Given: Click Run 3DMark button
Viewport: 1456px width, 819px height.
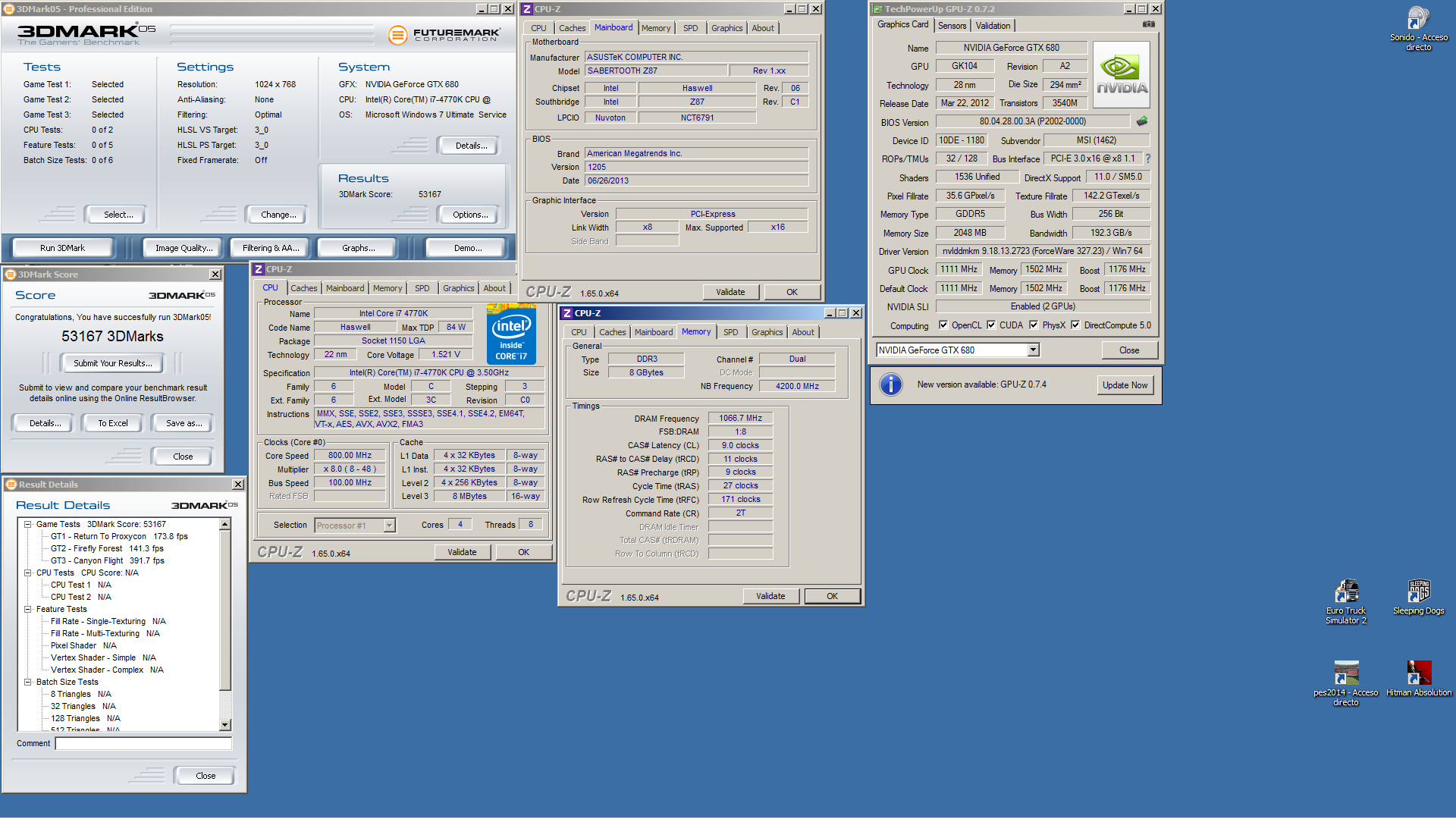Looking at the screenshot, I should click(62, 248).
